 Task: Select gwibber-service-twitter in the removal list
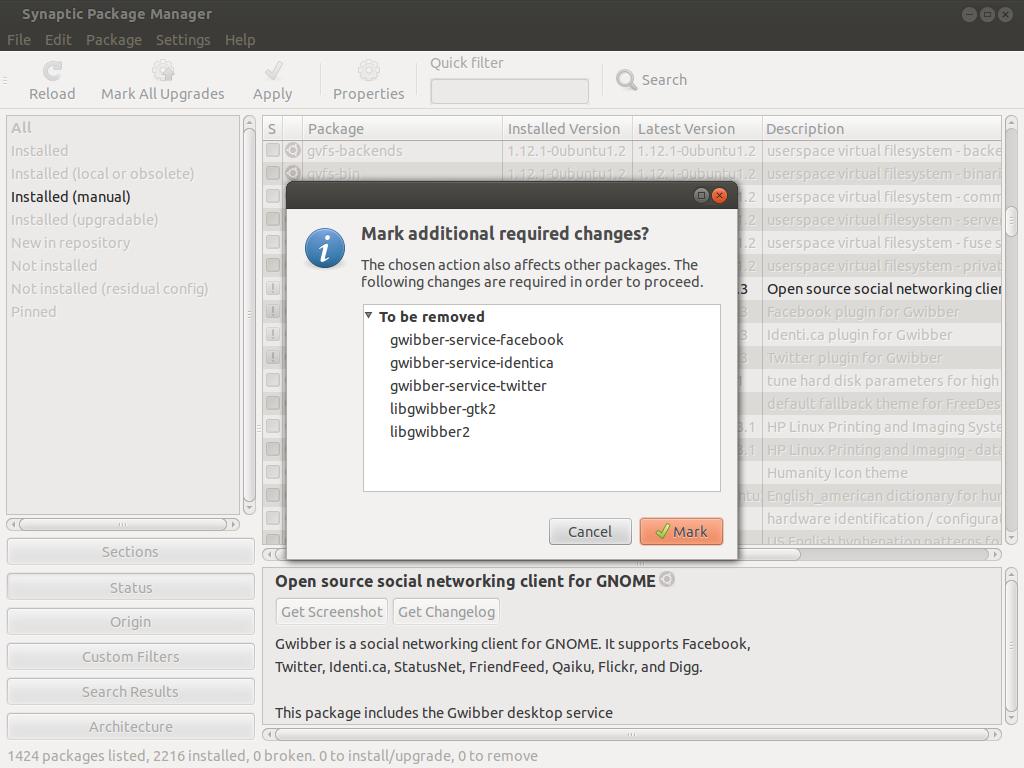(468, 386)
